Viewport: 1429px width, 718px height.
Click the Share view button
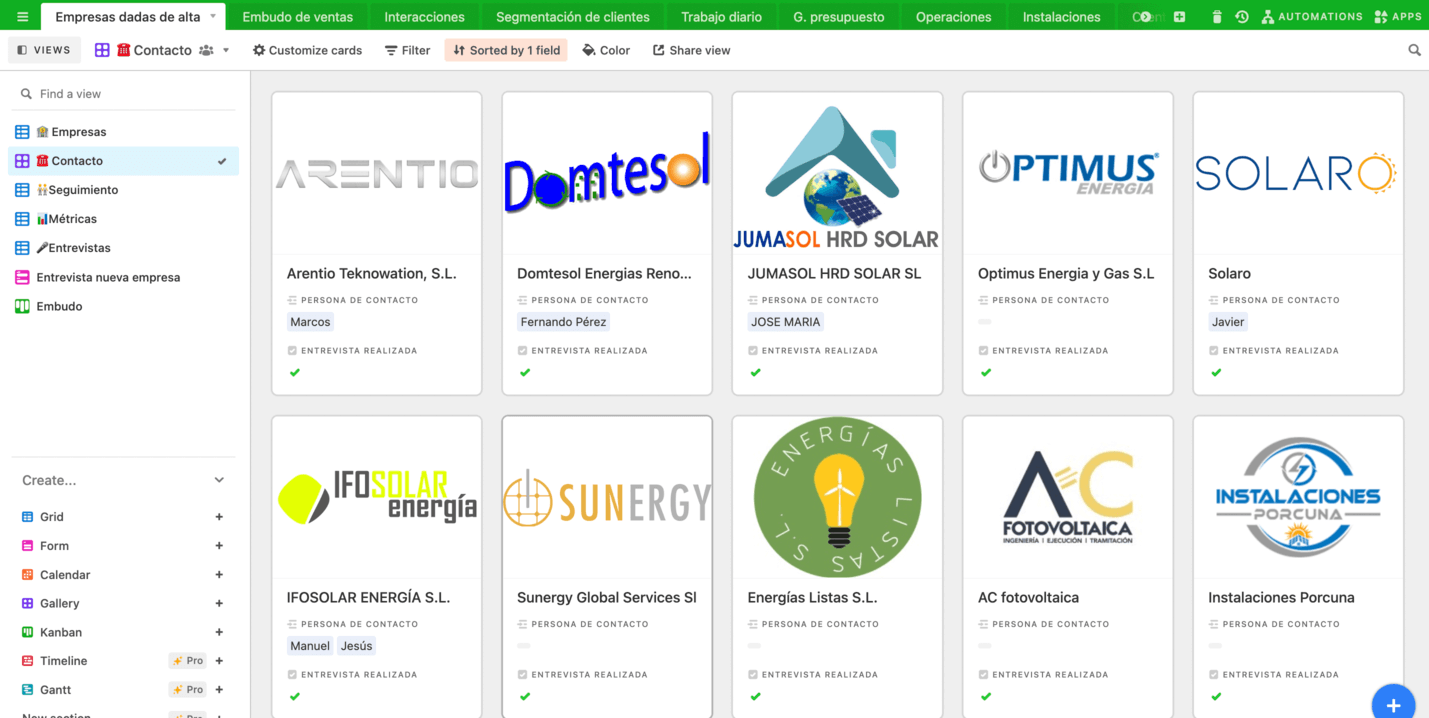click(x=691, y=49)
